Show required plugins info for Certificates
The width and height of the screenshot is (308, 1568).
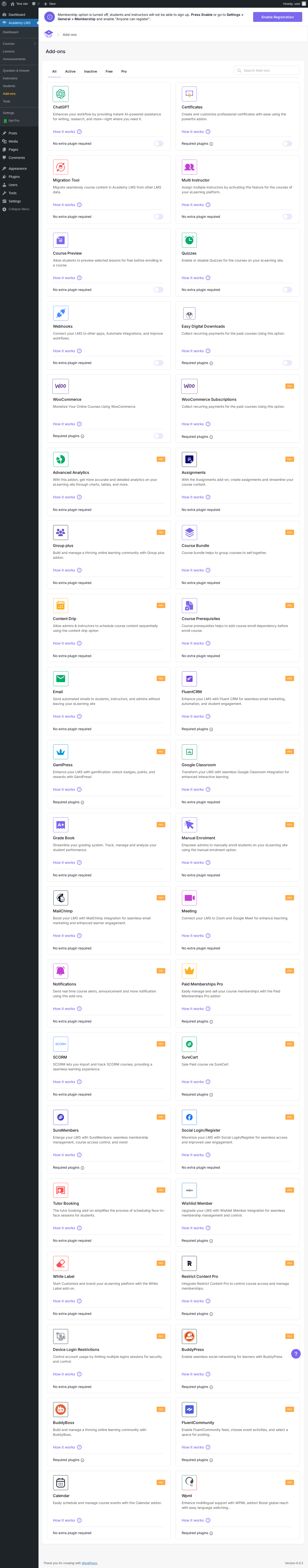point(211,144)
